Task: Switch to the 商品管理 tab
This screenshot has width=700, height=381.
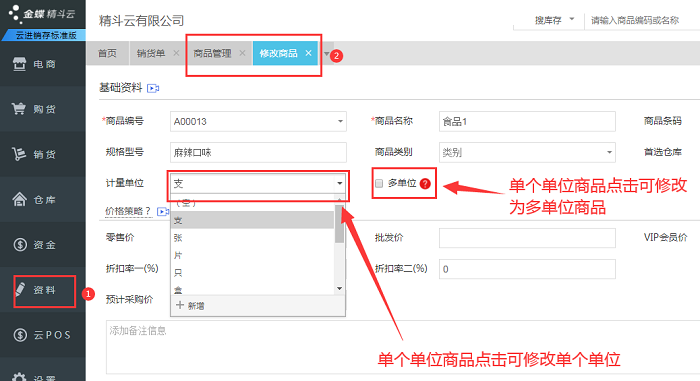Action: (x=212, y=53)
